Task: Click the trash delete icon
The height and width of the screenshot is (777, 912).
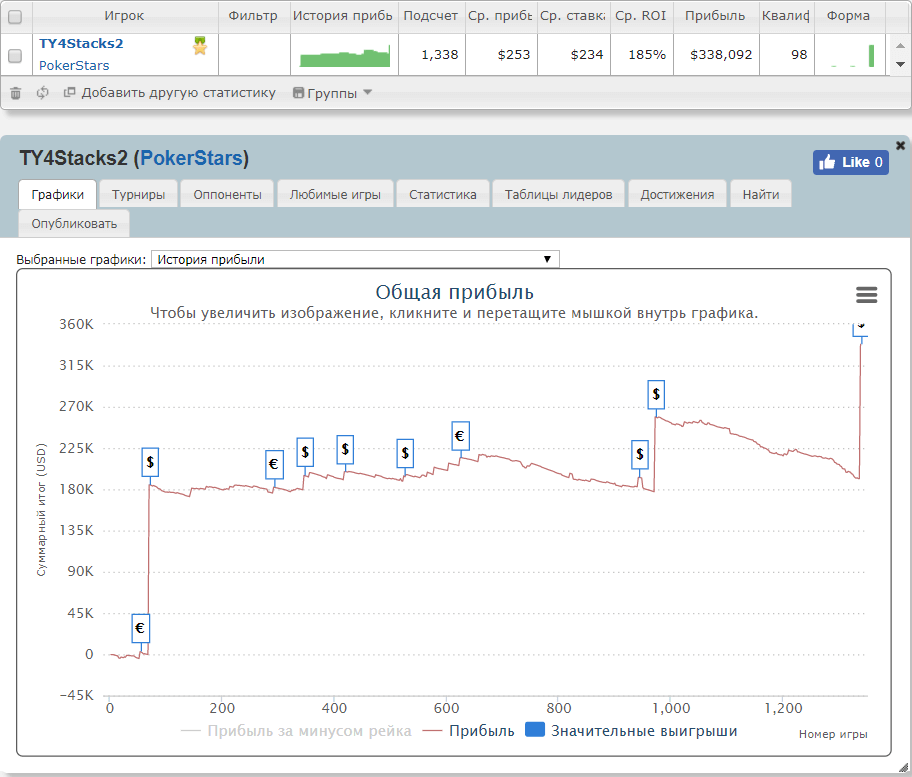Action: click(x=15, y=93)
